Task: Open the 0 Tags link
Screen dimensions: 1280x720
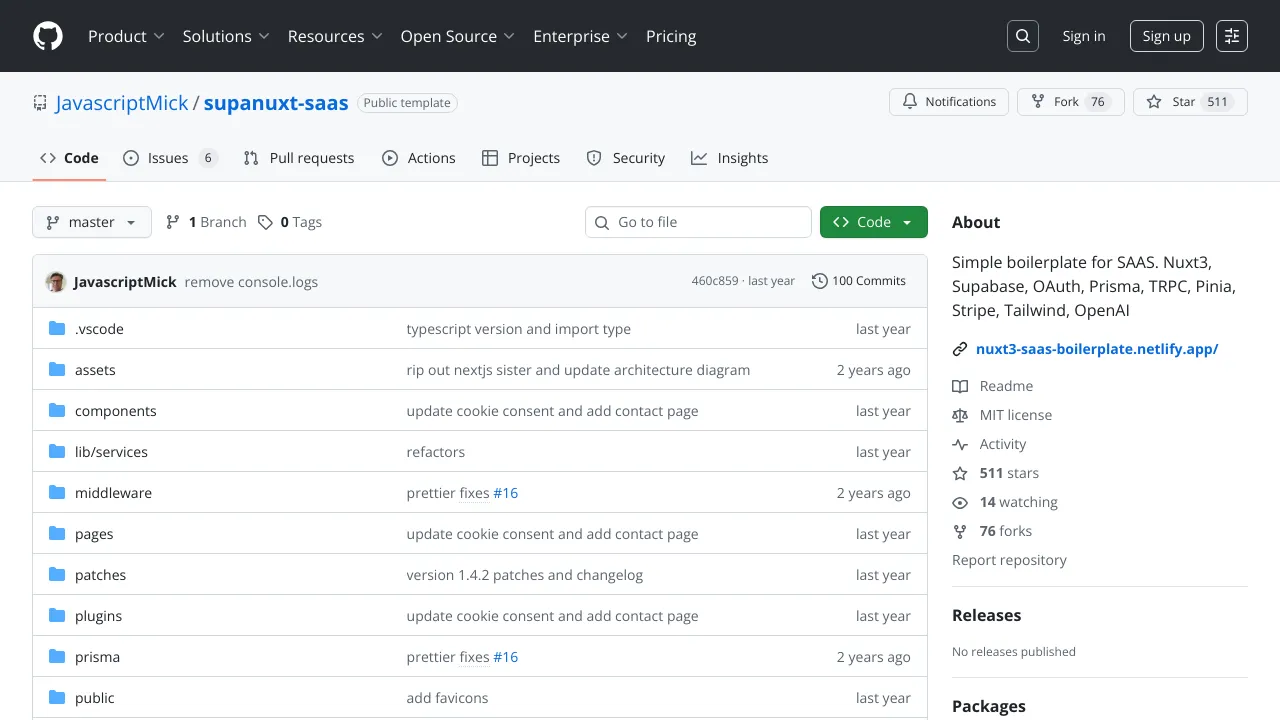Action: [290, 222]
